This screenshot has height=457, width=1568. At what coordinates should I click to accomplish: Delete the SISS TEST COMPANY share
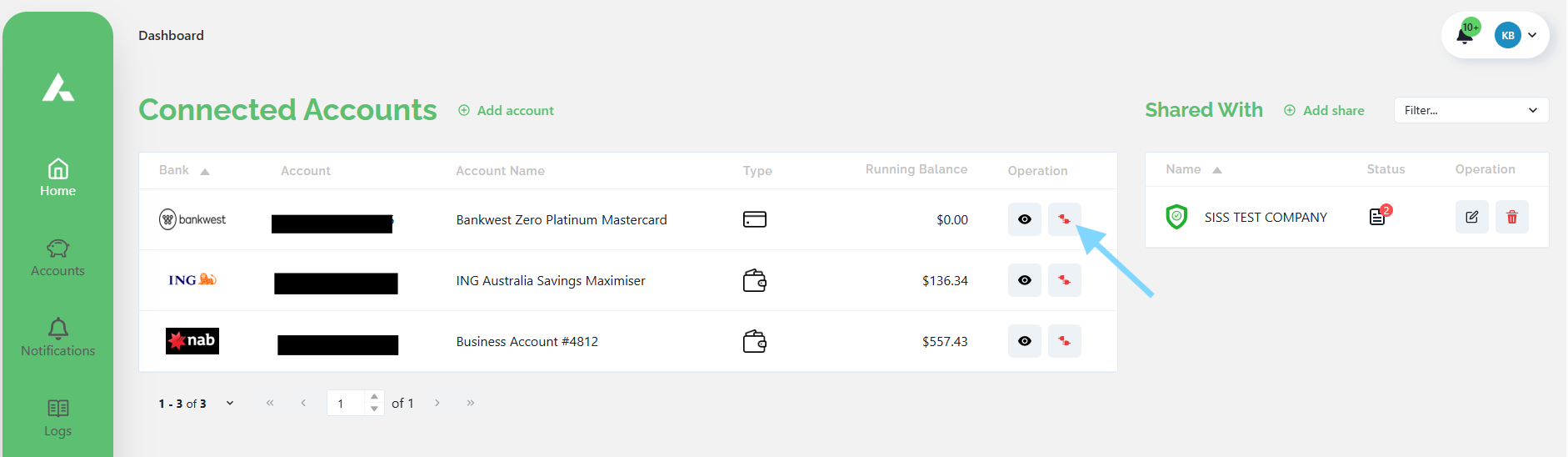pos(1511,217)
